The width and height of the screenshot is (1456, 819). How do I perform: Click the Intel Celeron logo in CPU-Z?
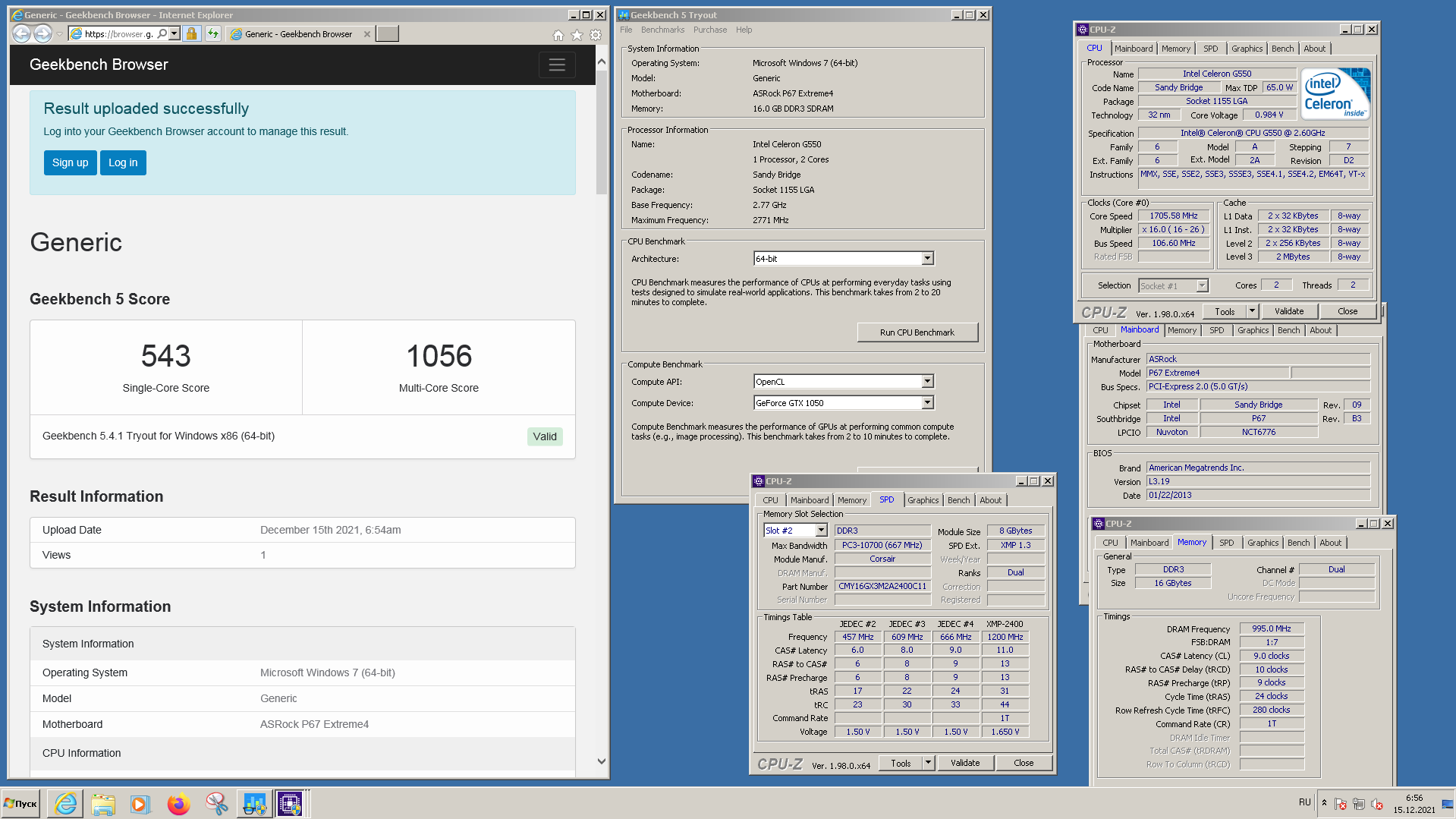point(1335,93)
